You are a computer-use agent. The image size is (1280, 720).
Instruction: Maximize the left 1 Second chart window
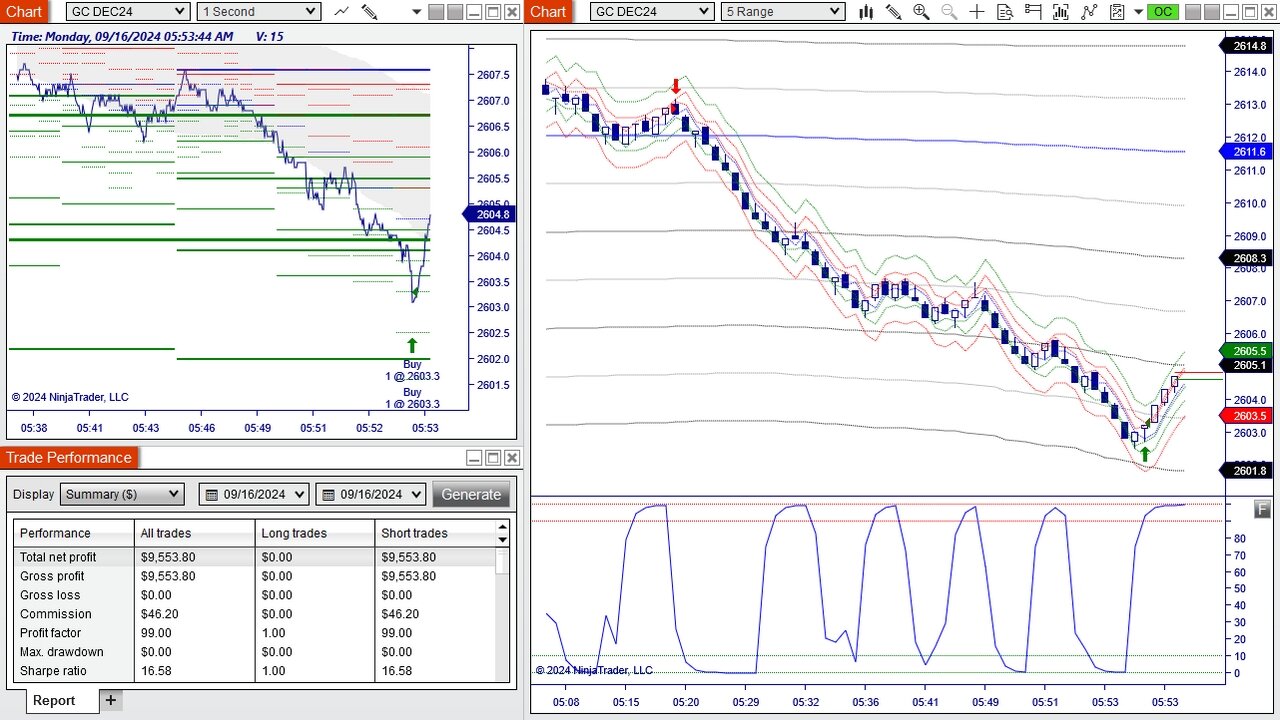[493, 12]
